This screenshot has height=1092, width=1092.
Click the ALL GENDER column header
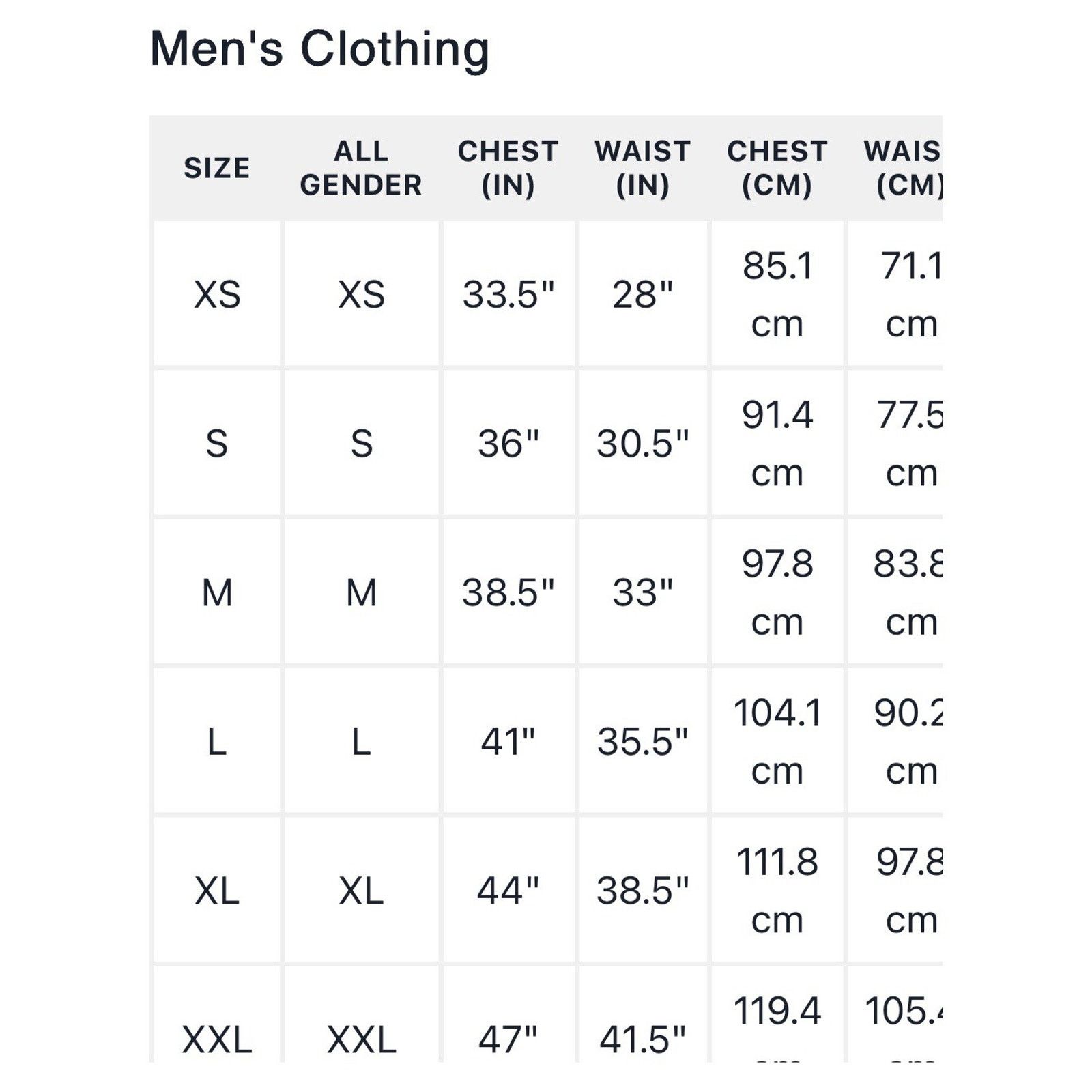coord(361,168)
